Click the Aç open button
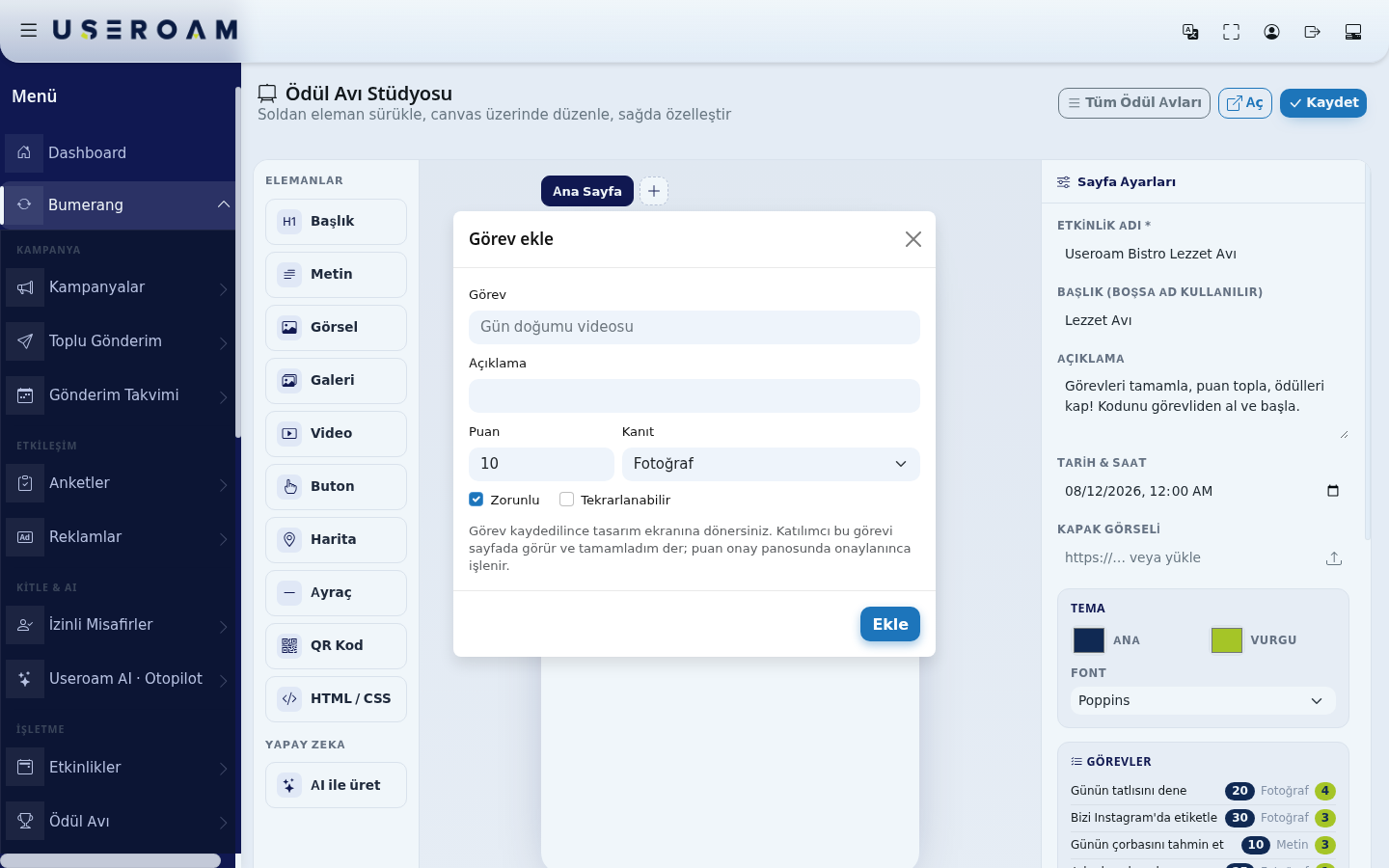Screen dimensions: 1389x868 [x=1245, y=103]
